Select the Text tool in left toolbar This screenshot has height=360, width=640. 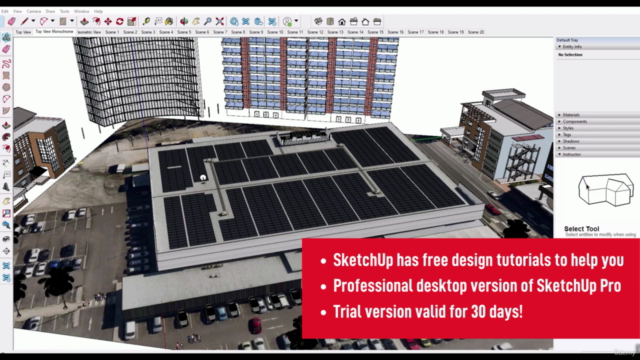6,175
